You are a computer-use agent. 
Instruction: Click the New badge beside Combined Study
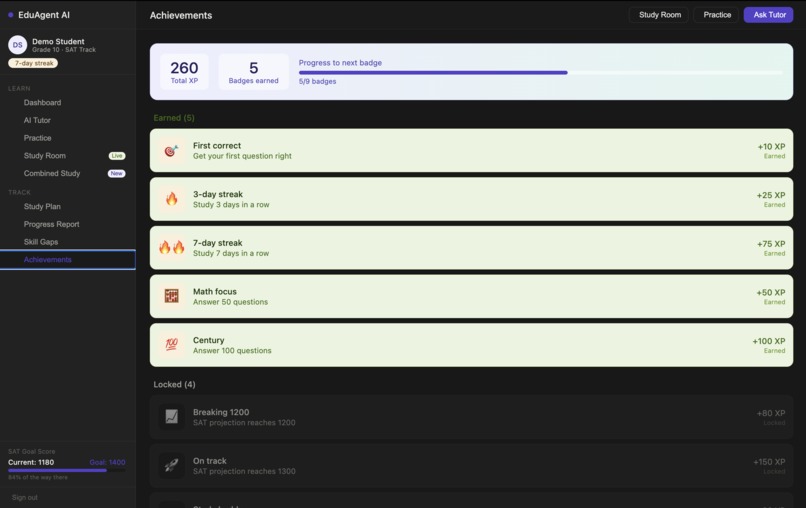tap(117, 173)
